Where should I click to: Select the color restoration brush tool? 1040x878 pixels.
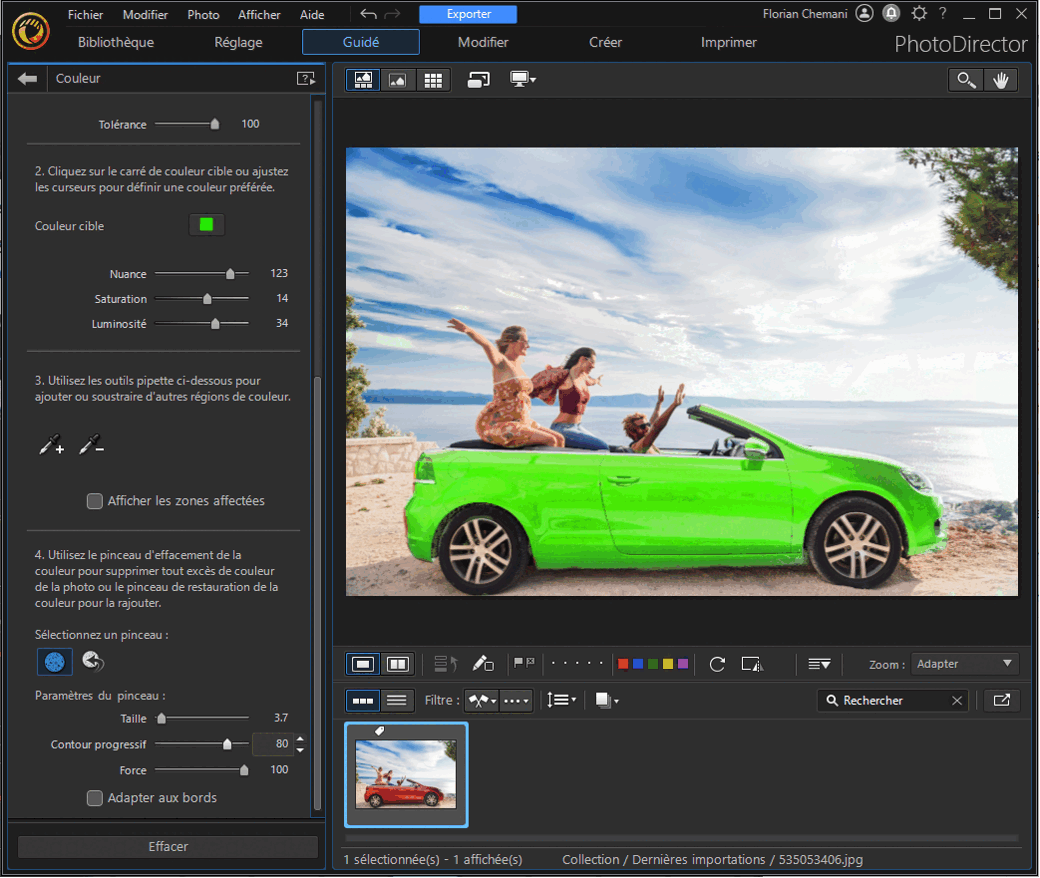(x=93, y=662)
